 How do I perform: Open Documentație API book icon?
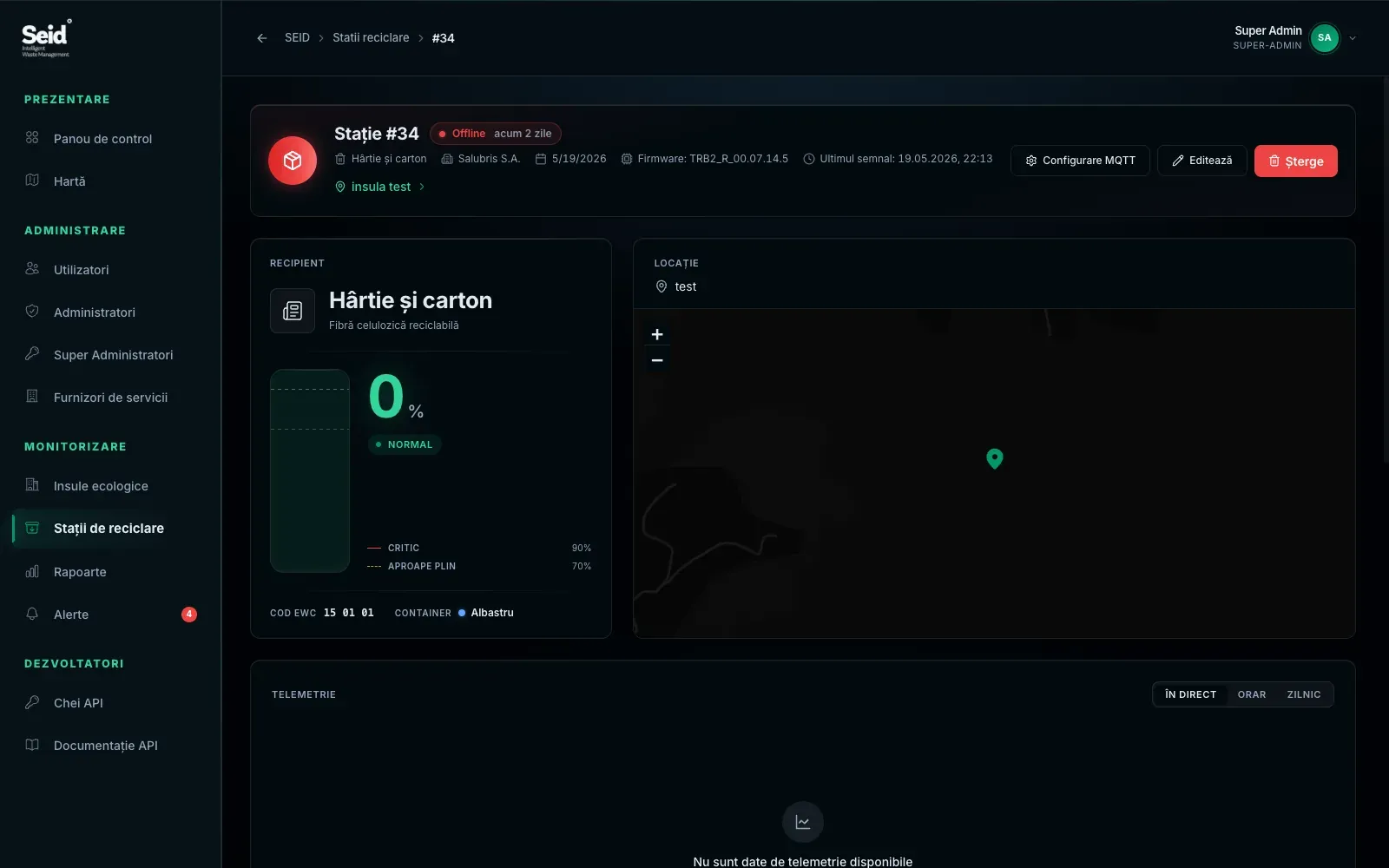point(32,745)
